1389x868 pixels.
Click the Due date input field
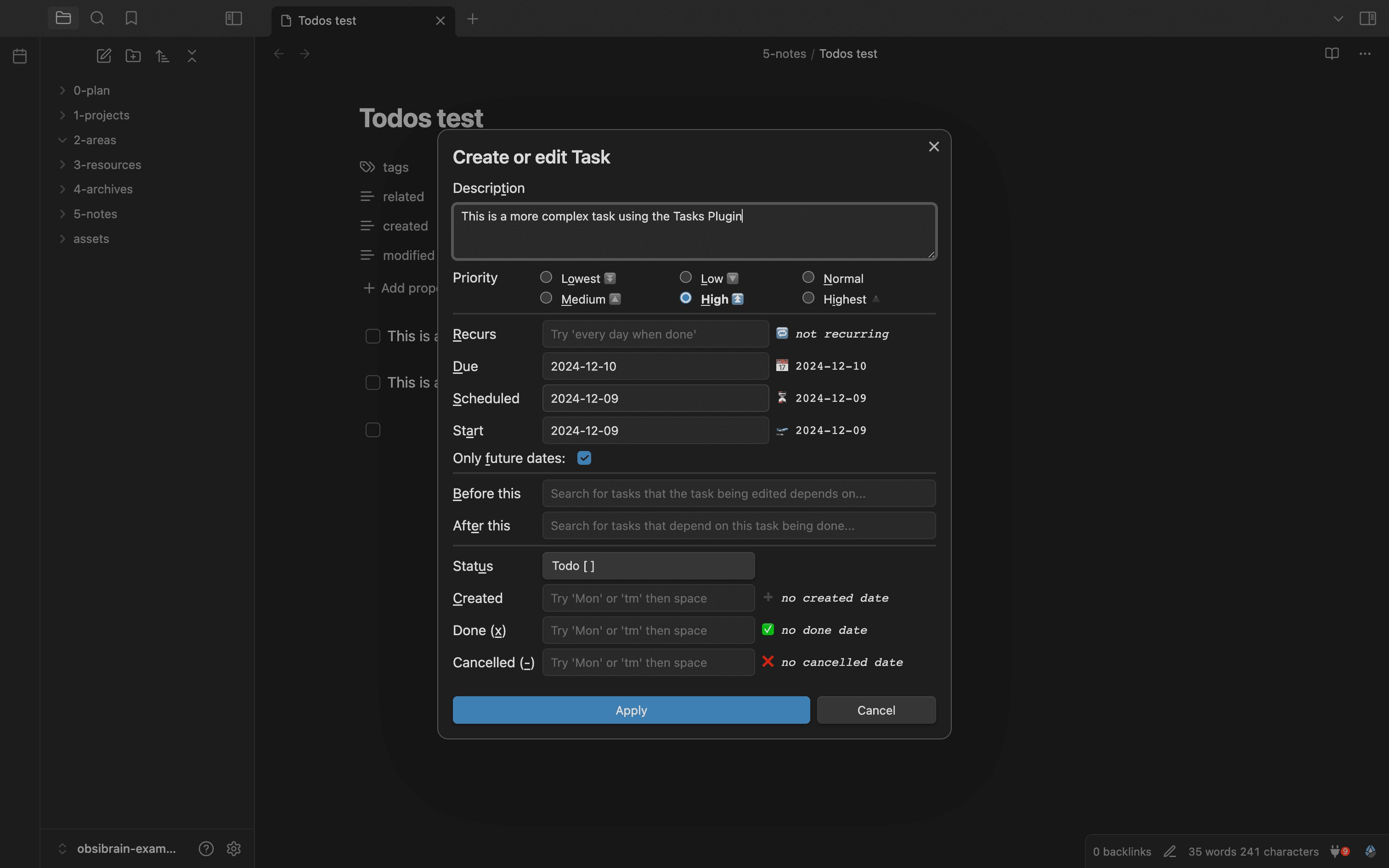(655, 366)
